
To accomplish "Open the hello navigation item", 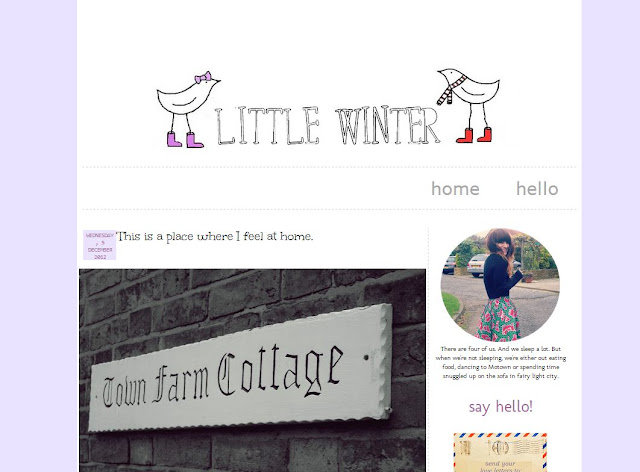I will (537, 189).
